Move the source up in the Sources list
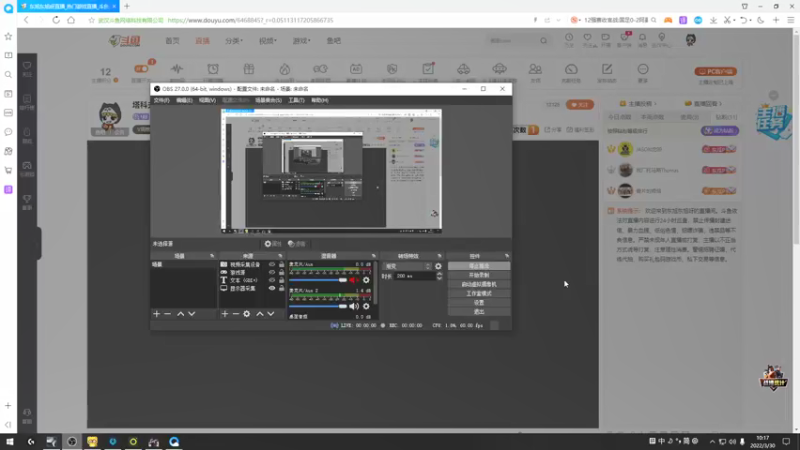800x450 pixels. [260, 314]
